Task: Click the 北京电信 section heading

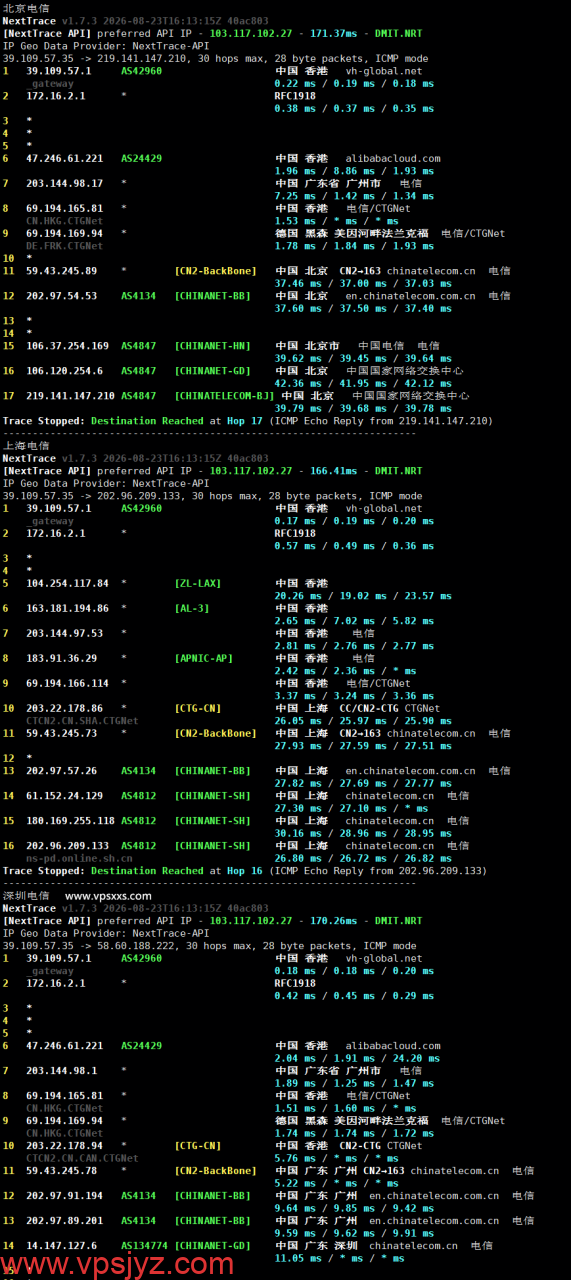Action: coord(26,8)
